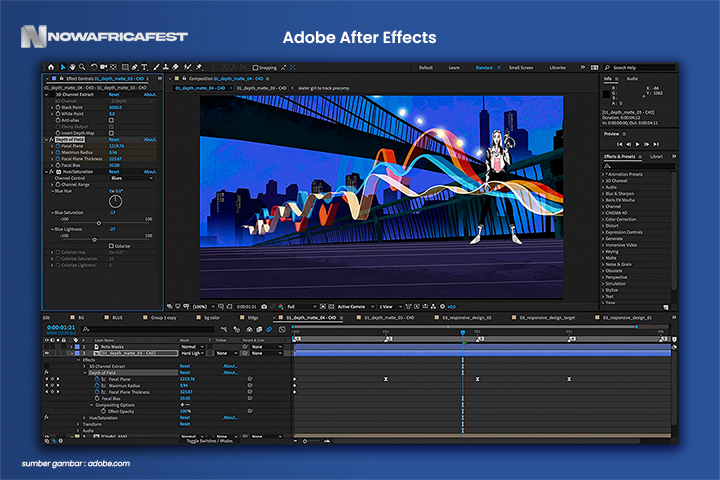Toggle the Draft 3D icon in timeline
The height and width of the screenshot is (480, 720).
click(237, 329)
